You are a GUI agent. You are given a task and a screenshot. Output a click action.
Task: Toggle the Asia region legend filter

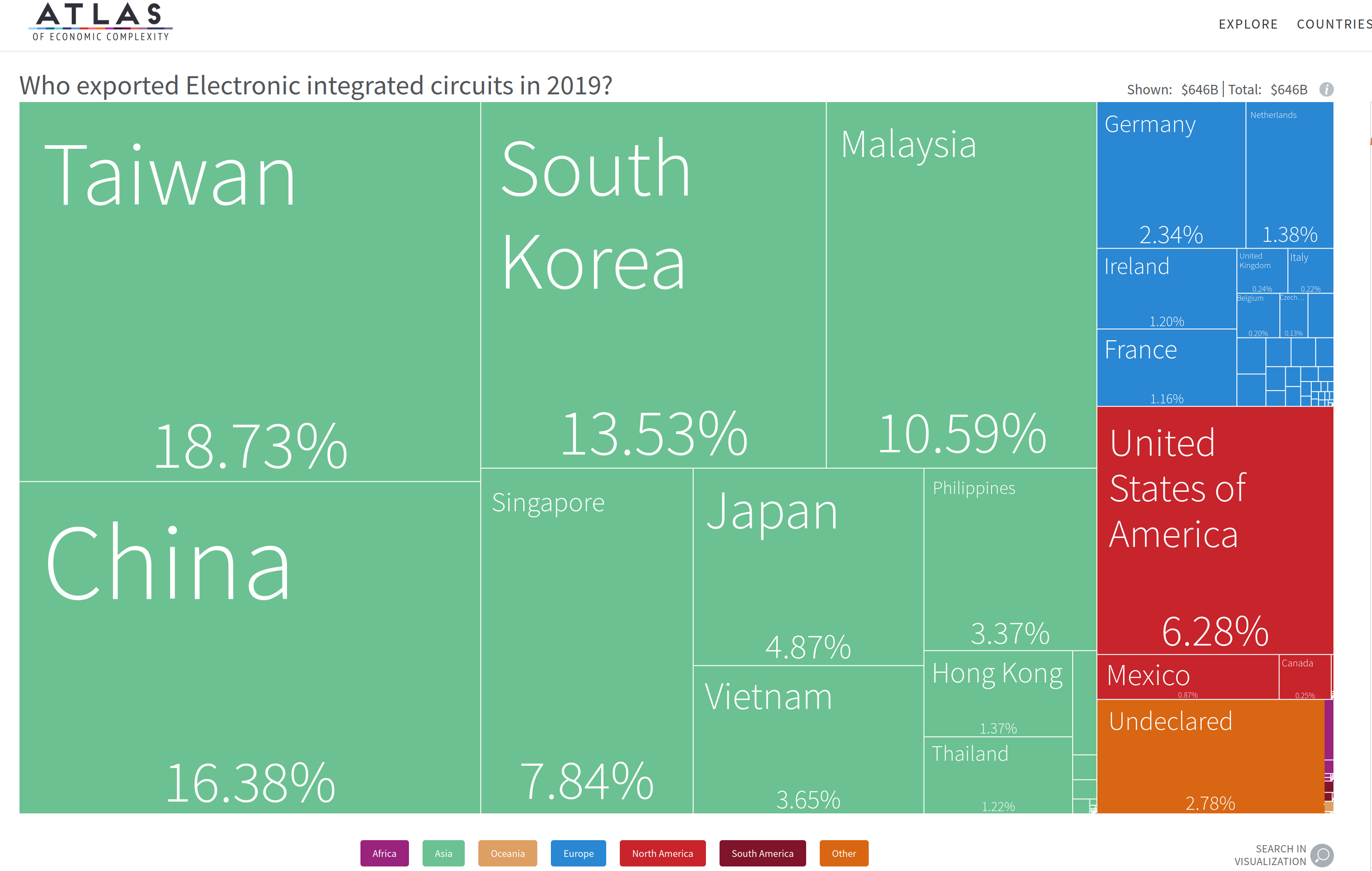[x=443, y=853]
